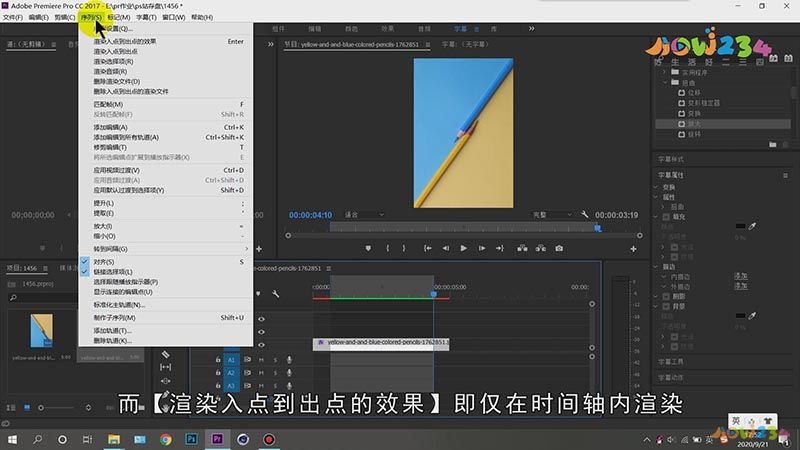Click the Go to In point button
The width and height of the screenshot is (800, 450).
pyautogui.click(x=428, y=248)
